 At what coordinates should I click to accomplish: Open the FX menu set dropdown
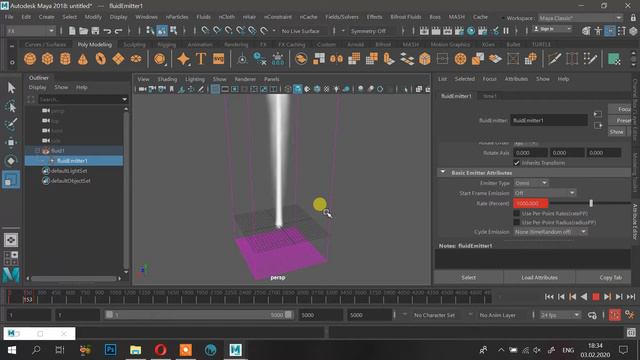[x=31, y=31]
